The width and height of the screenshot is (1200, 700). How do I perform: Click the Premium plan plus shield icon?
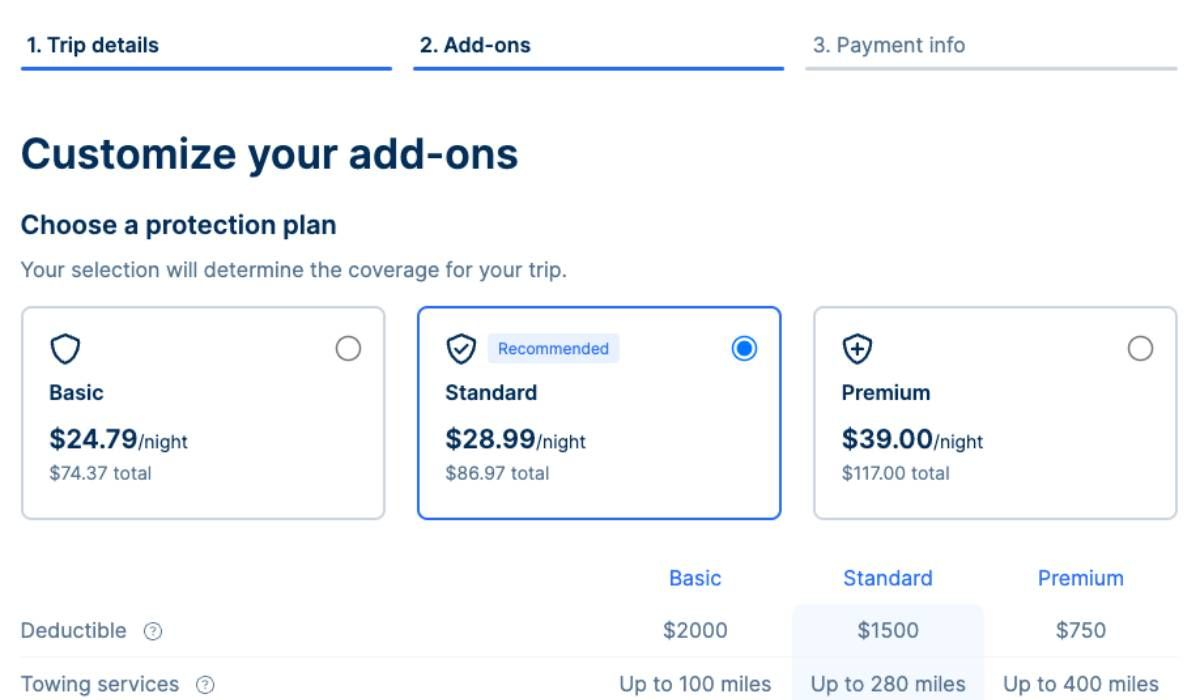[857, 349]
